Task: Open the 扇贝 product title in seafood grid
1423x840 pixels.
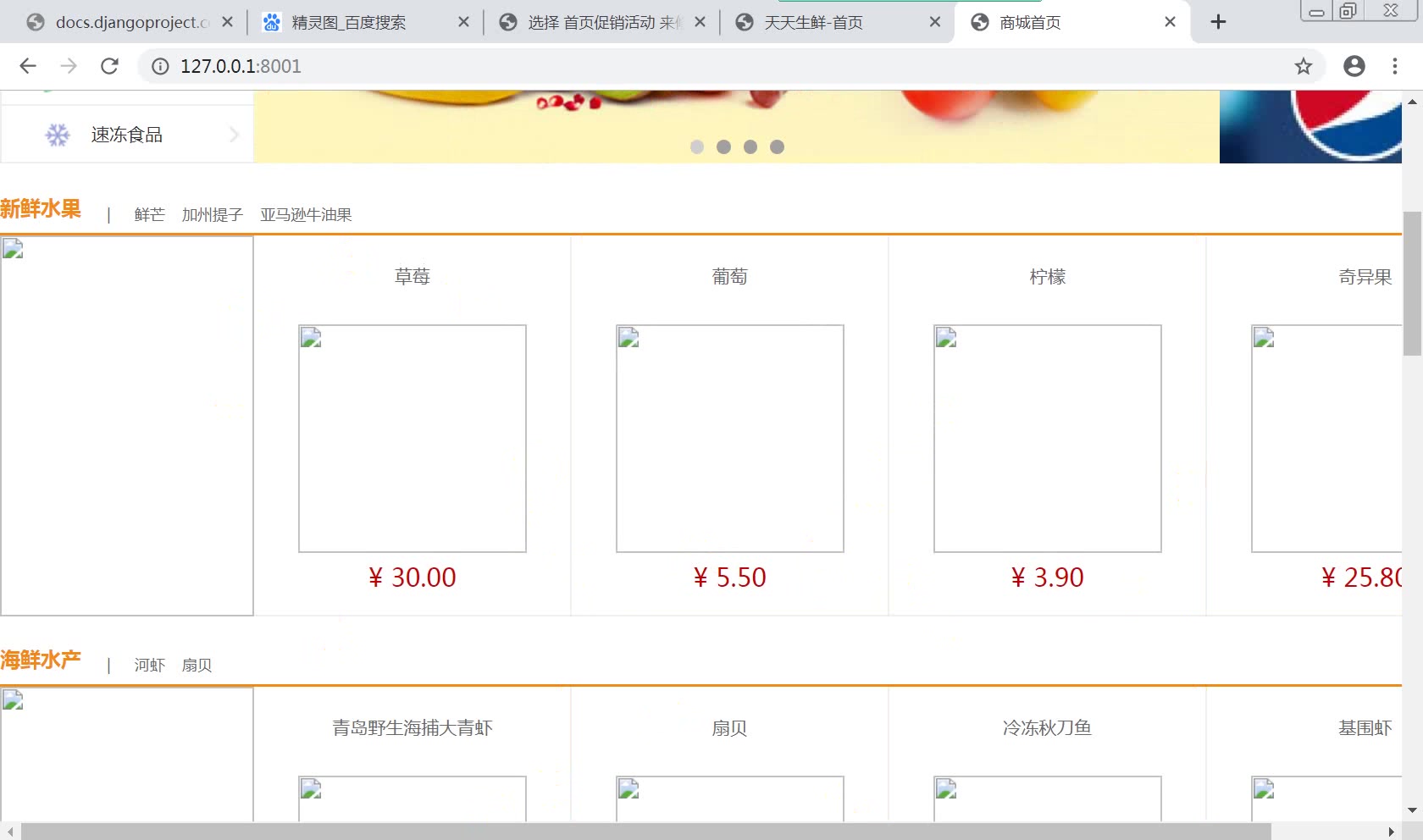Action: coord(730,727)
